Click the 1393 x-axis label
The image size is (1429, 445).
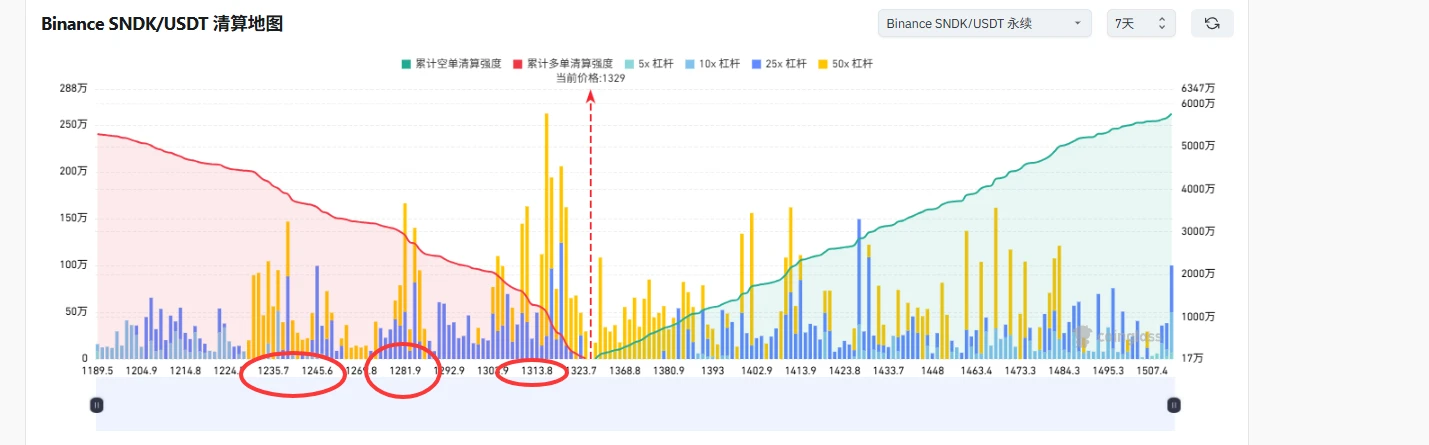pos(713,371)
